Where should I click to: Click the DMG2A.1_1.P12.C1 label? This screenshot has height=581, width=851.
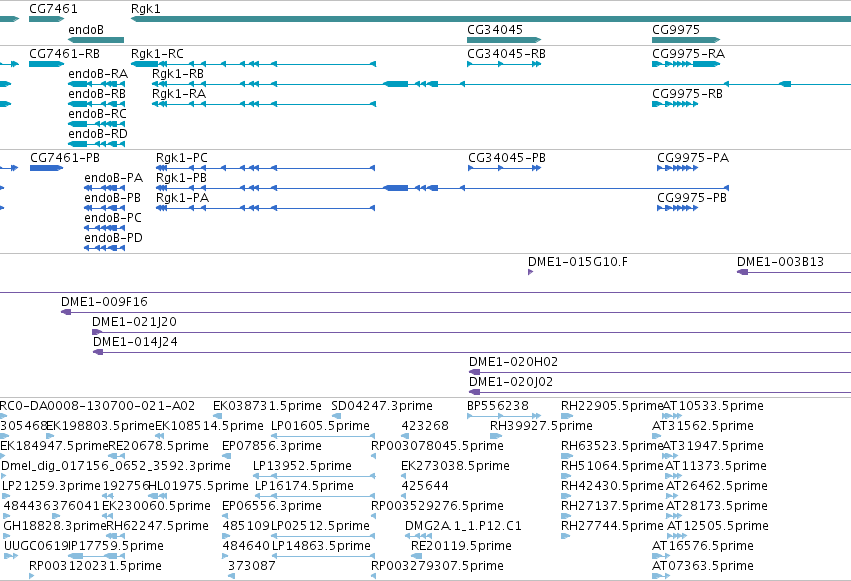[463, 526]
